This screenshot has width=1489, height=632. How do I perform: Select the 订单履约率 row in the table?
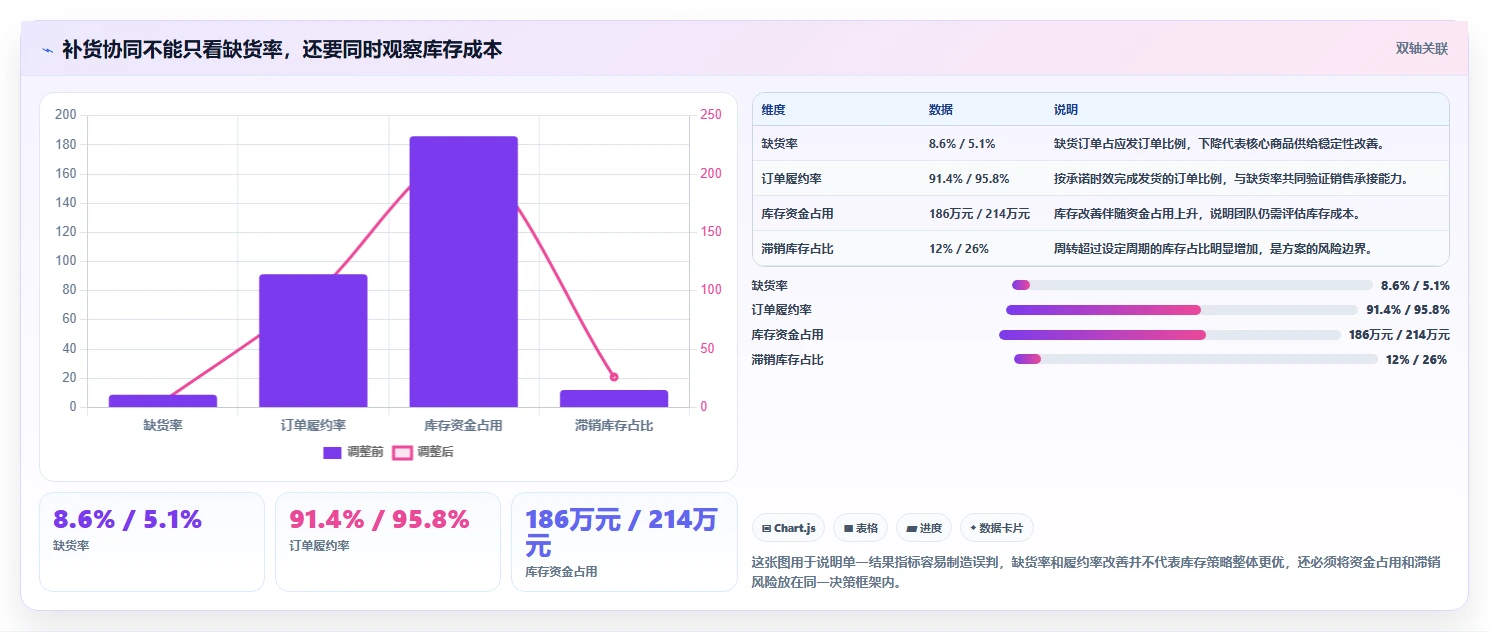point(1100,179)
